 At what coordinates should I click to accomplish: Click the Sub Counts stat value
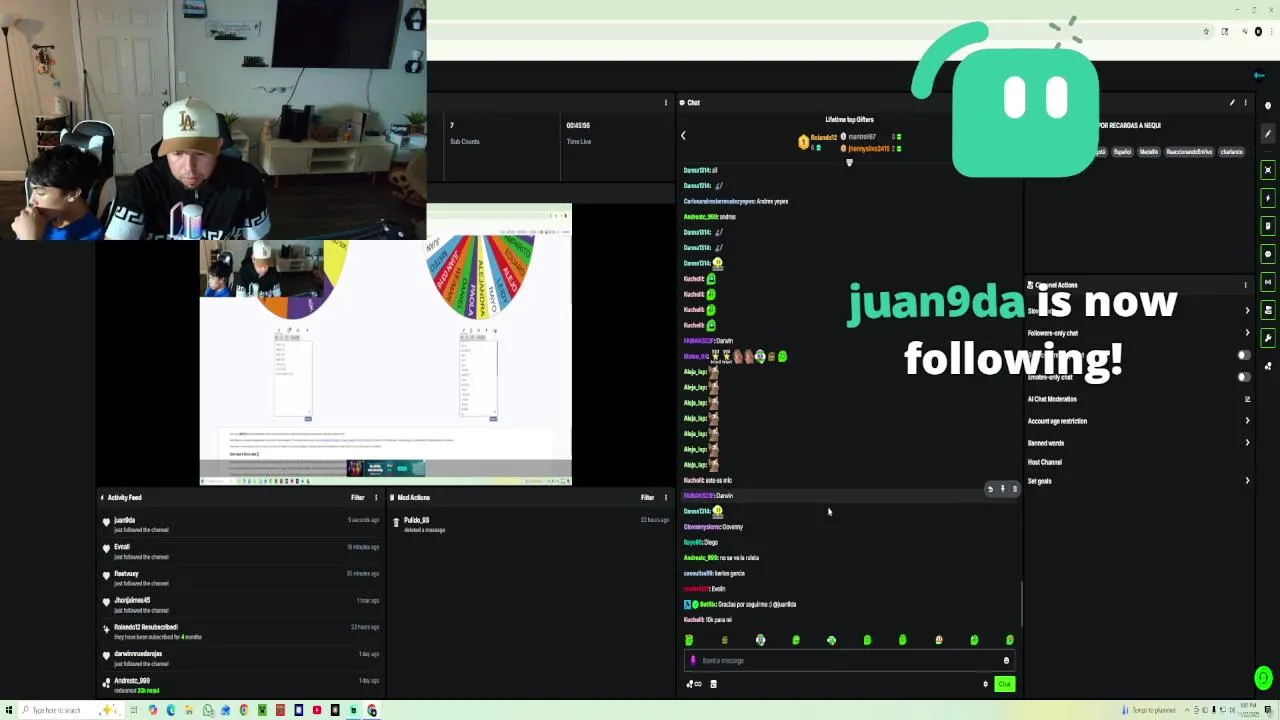pos(452,125)
